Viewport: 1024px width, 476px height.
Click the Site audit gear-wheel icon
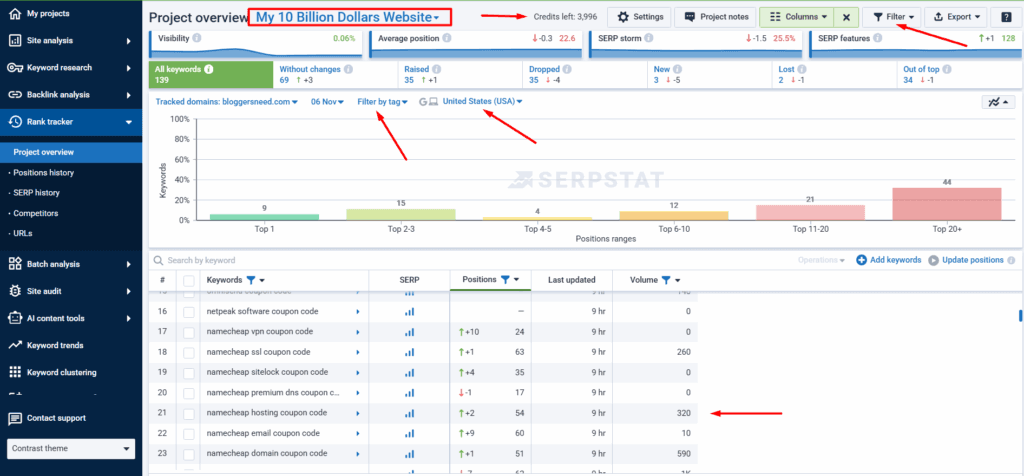click(14, 291)
